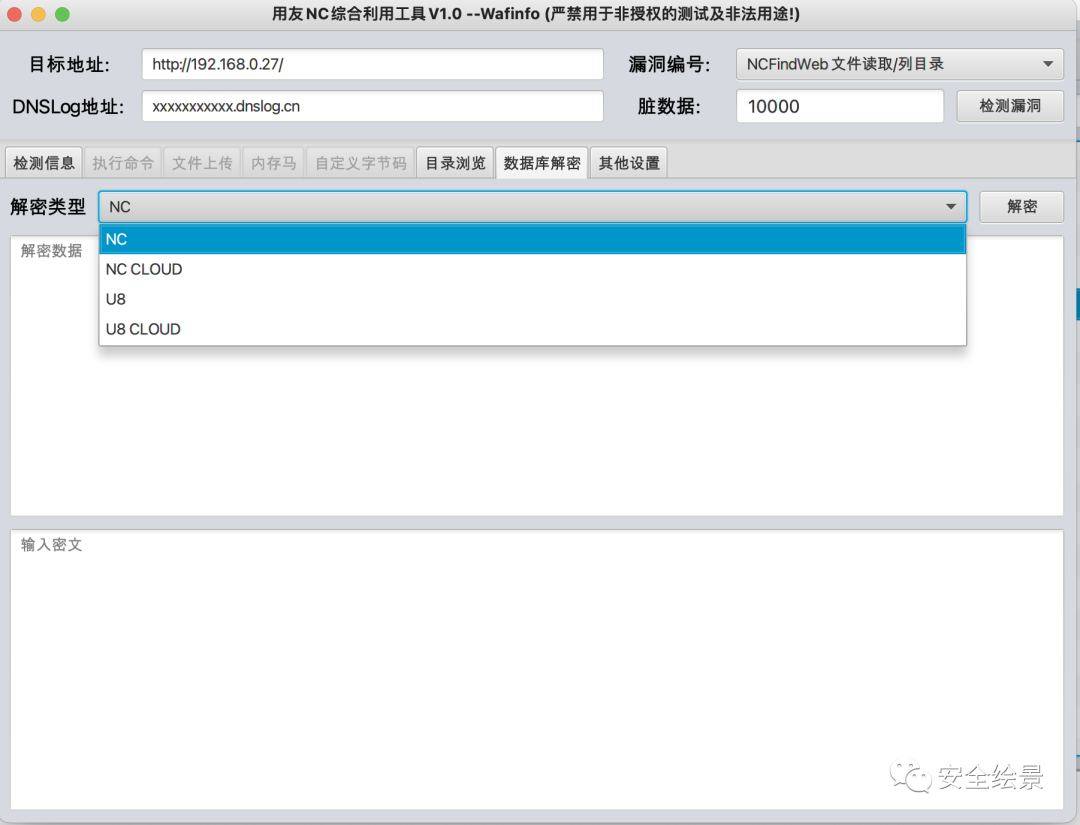The height and width of the screenshot is (825, 1080).
Task: Click the target address field with http://192.168.0.27/
Action: [373, 64]
